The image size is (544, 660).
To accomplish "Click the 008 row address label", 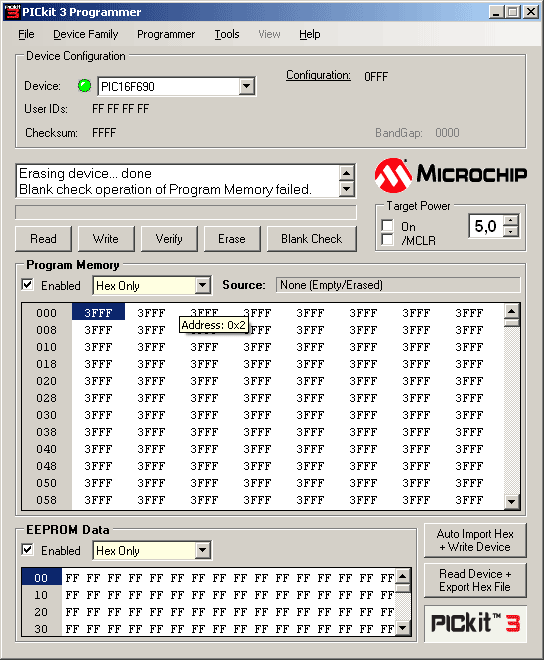I will 46,330.
